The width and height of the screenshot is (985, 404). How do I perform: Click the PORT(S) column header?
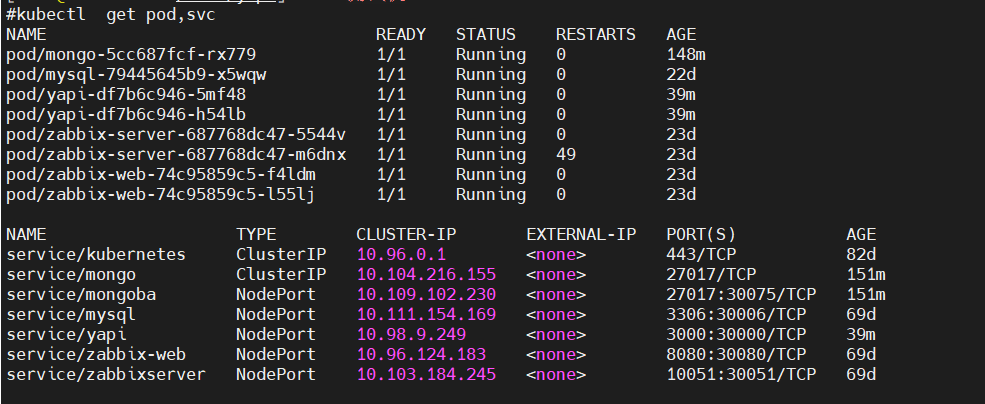[700, 235]
